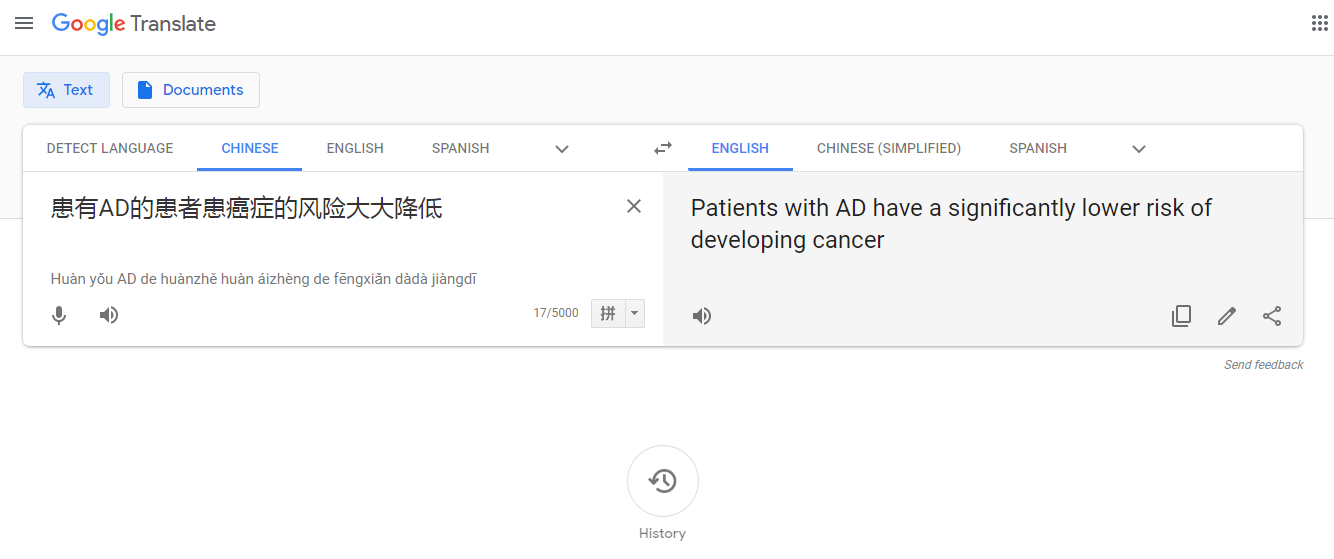This screenshot has height=559, width=1334.
Task: Open the Google apps grid
Action: click(x=1319, y=23)
